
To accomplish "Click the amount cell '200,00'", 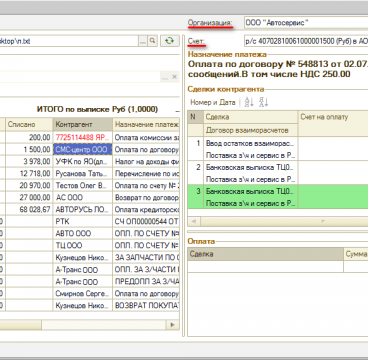I will pyautogui.click(x=29, y=137).
